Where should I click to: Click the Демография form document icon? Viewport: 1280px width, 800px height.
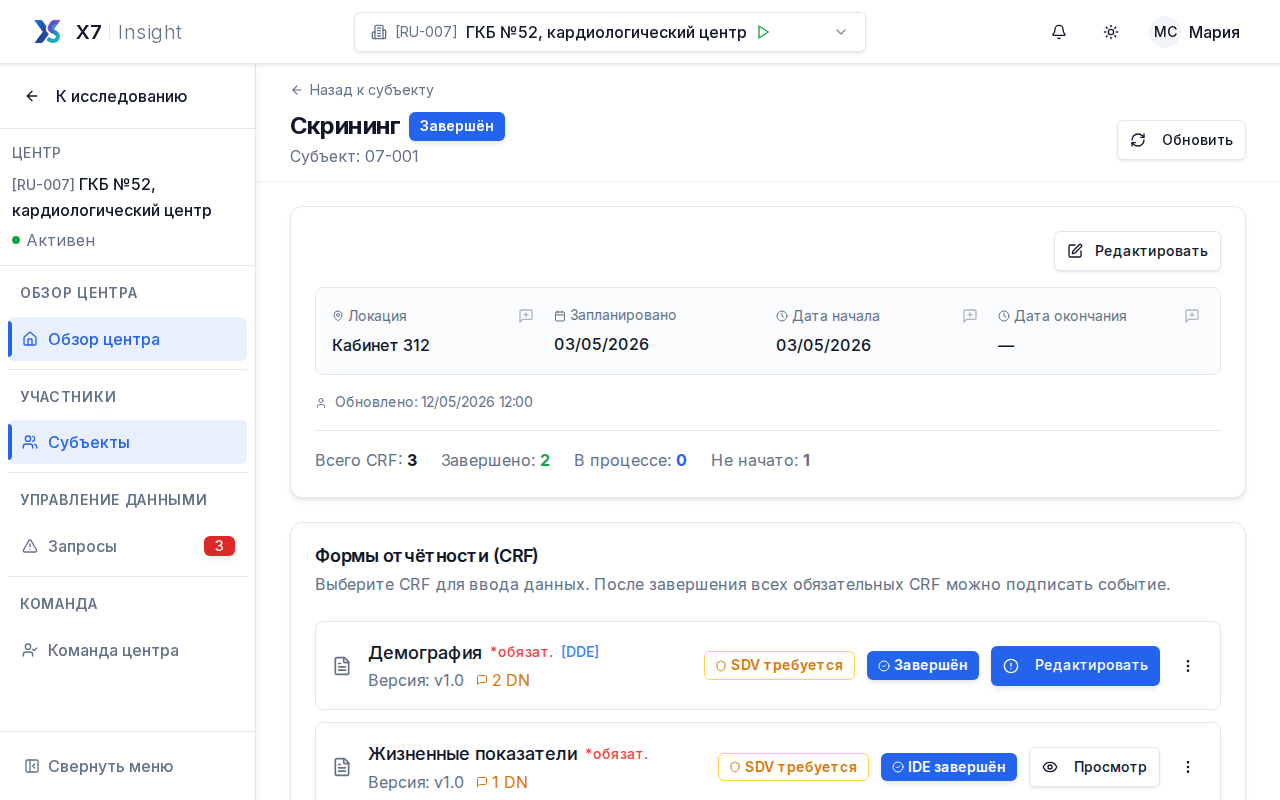tap(342, 666)
